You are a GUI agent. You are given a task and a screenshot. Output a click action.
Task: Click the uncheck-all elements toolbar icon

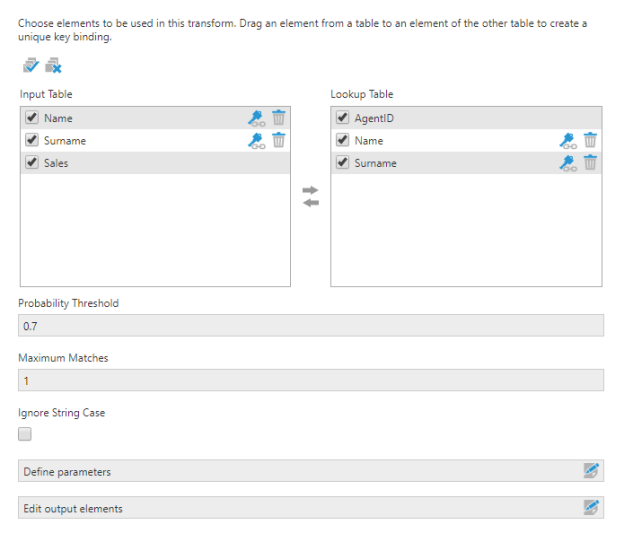(53, 66)
